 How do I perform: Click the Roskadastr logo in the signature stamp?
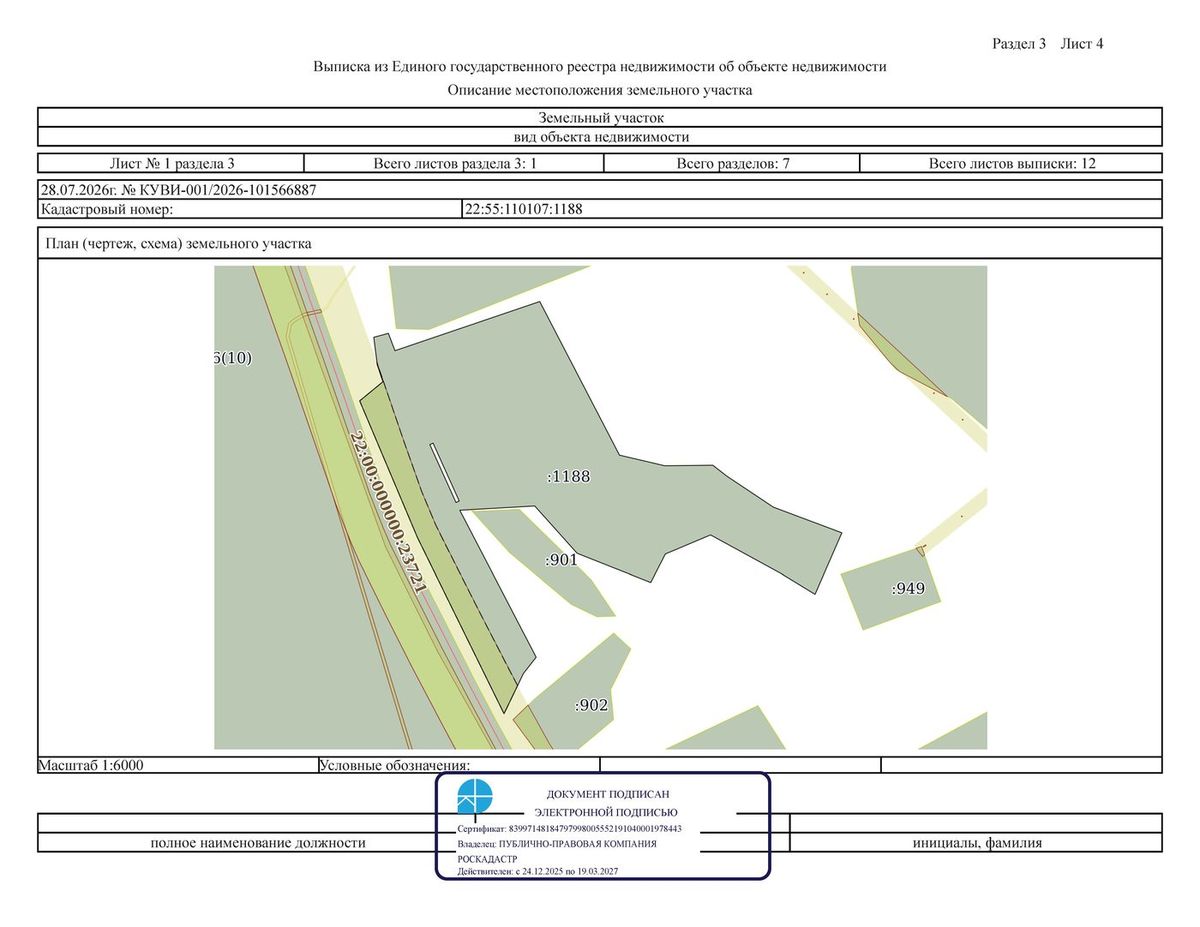click(x=475, y=798)
